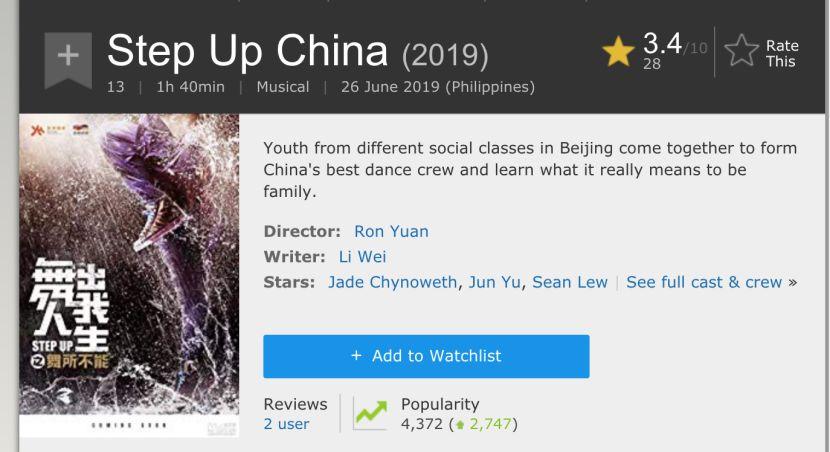
Task: Open the Step Up China poster
Action: tap(130, 275)
